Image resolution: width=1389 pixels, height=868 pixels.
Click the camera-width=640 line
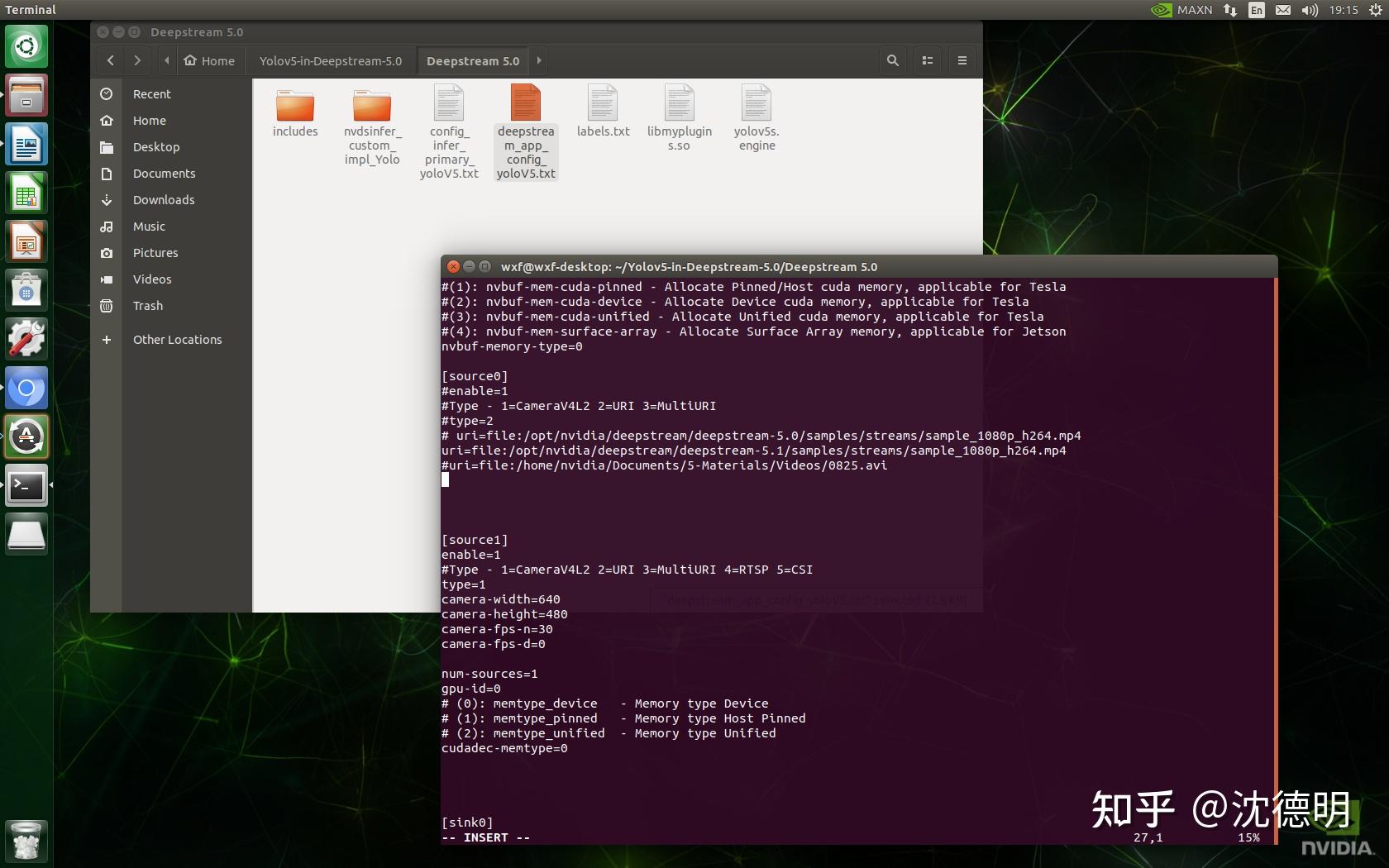tap(500, 599)
